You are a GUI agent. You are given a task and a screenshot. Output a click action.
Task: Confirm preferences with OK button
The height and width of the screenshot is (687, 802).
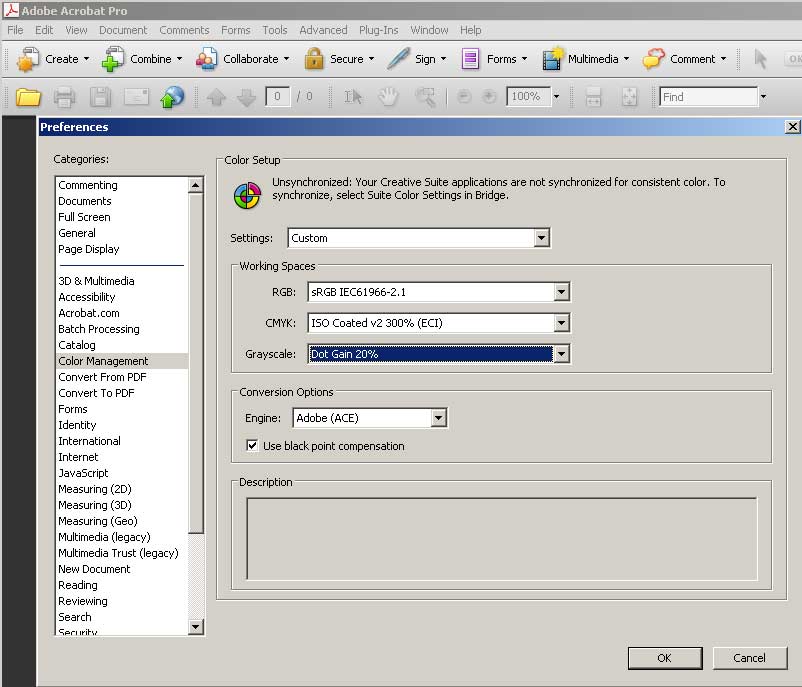pos(665,658)
